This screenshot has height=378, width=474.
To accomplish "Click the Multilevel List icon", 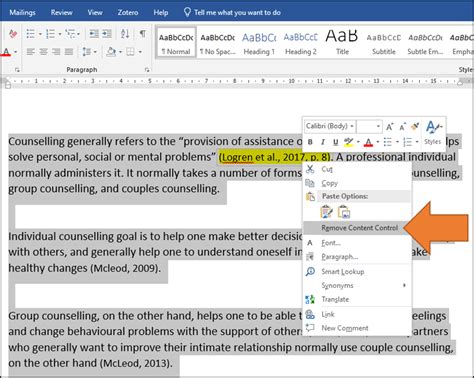I will [x=70, y=34].
